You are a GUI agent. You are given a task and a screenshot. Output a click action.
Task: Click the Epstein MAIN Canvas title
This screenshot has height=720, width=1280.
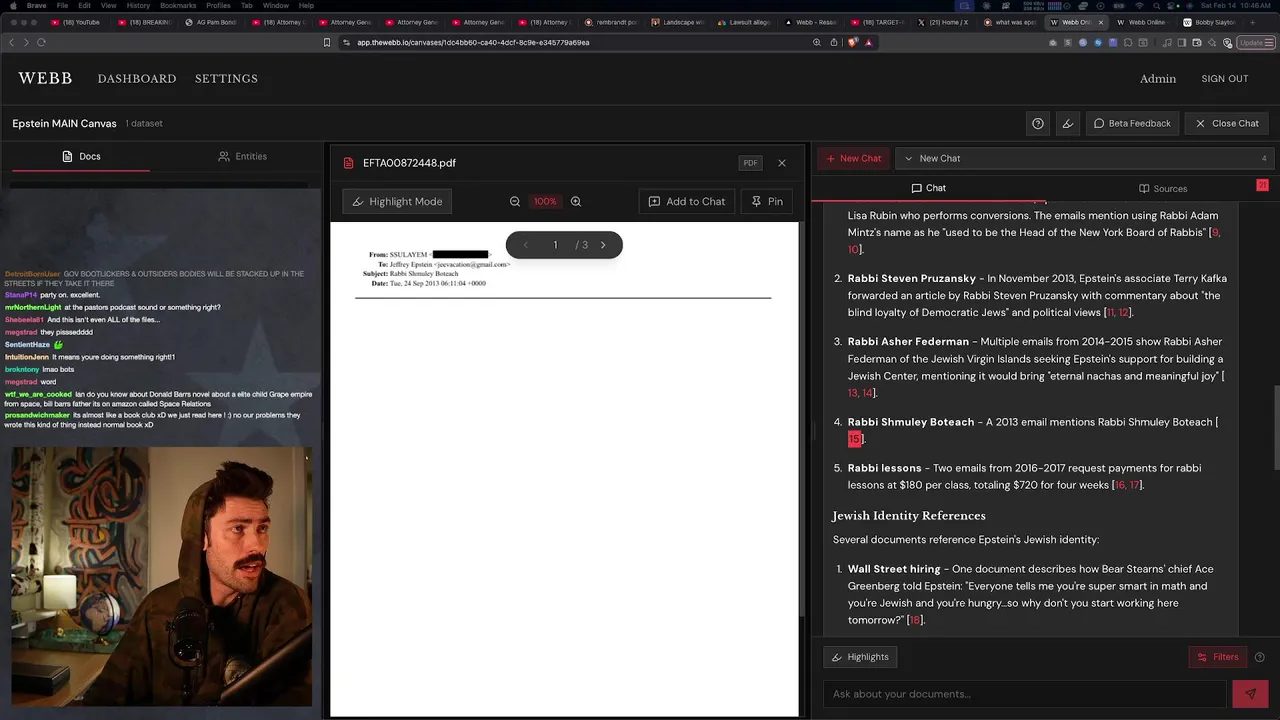click(64, 123)
